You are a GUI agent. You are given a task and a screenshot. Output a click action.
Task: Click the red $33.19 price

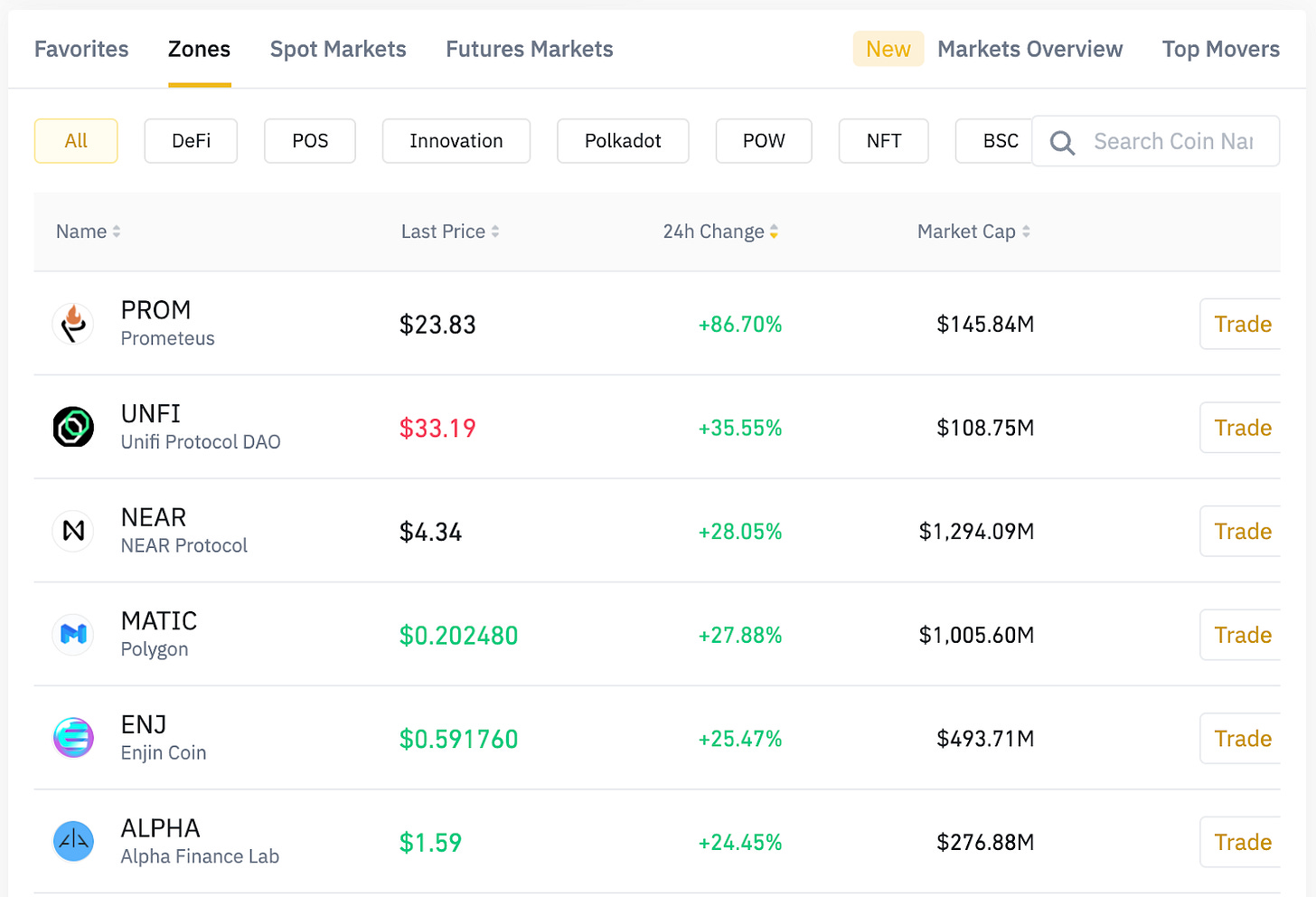click(x=437, y=428)
